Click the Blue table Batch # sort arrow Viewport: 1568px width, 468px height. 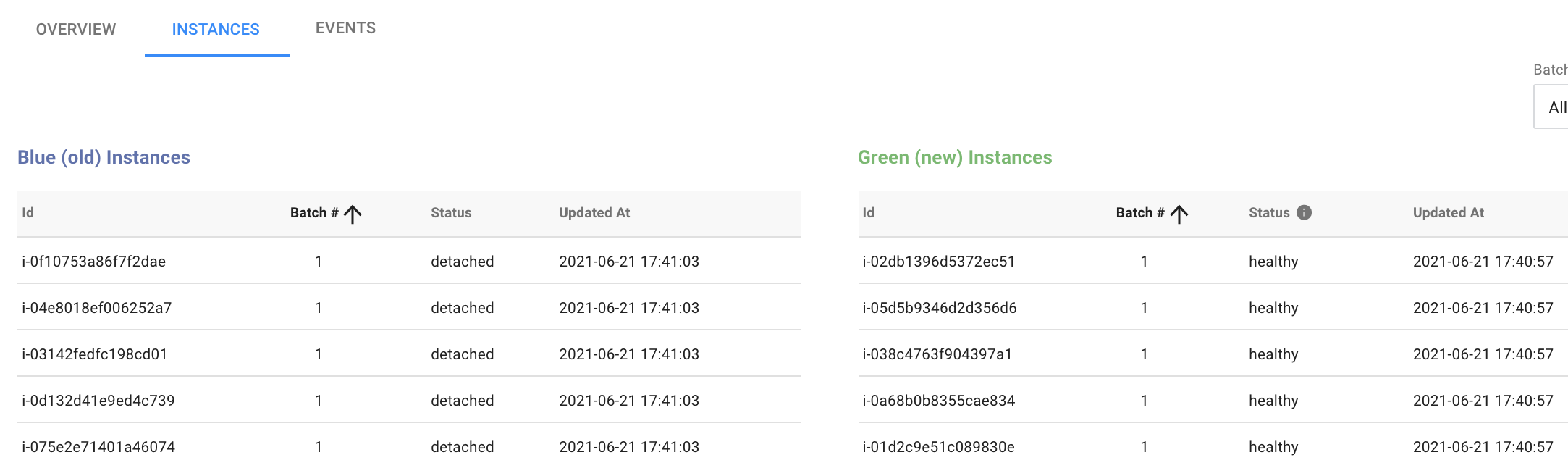pyautogui.click(x=353, y=214)
